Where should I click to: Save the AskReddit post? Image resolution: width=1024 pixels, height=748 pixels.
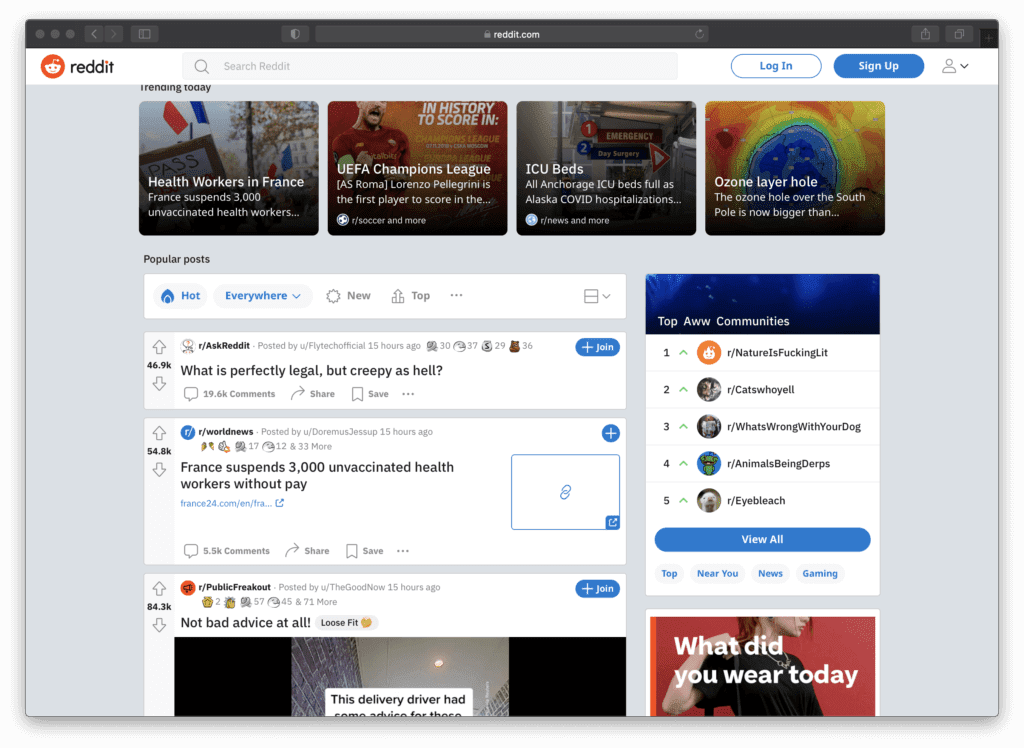click(370, 394)
